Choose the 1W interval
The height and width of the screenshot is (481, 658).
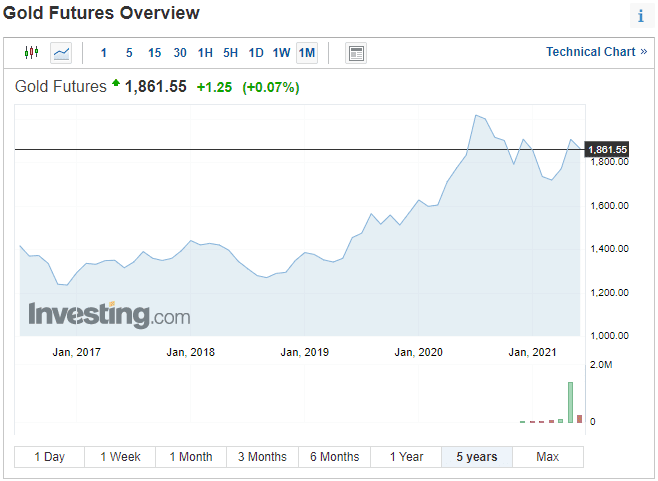pos(281,53)
